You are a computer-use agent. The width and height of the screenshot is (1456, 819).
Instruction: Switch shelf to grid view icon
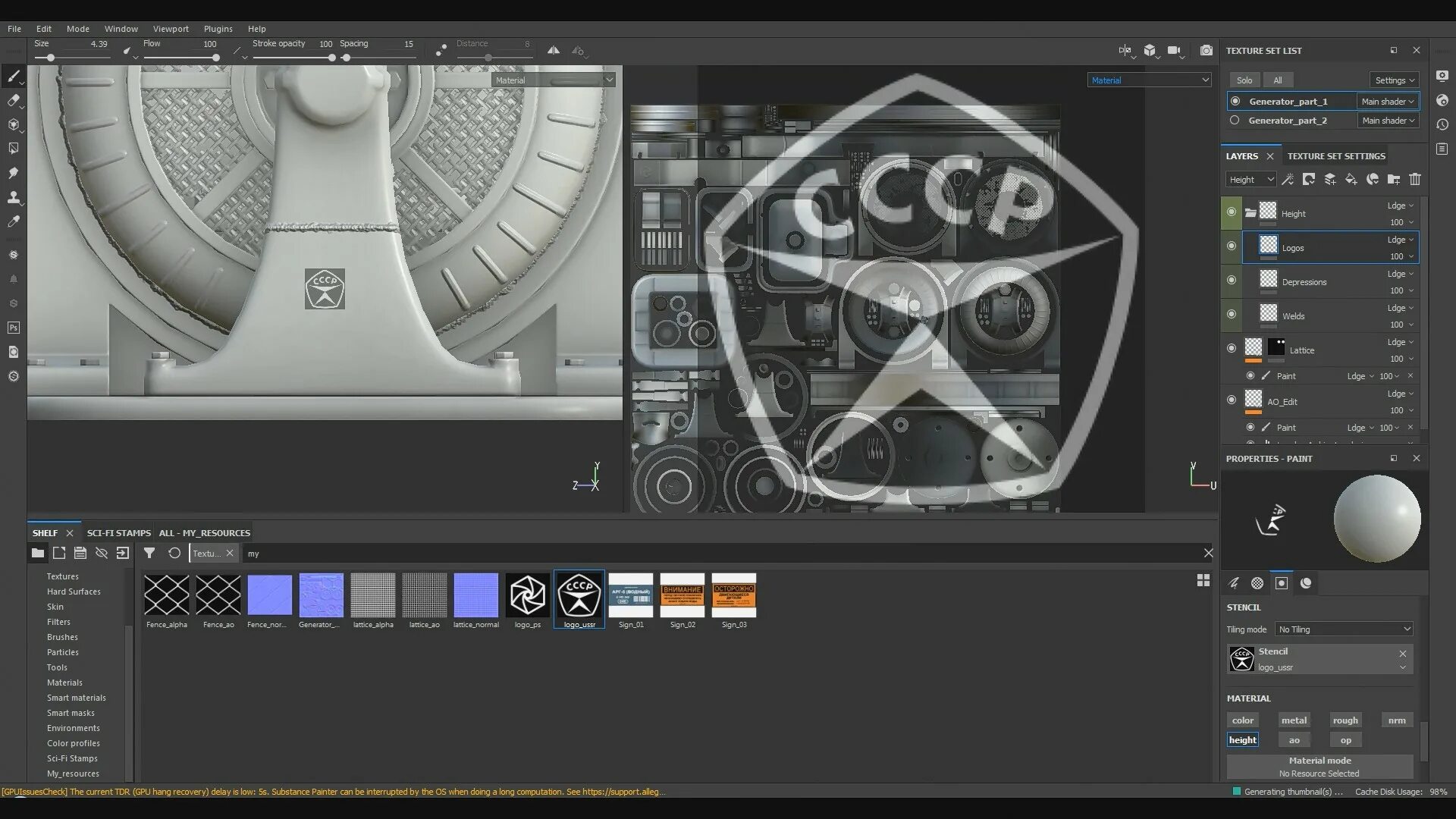click(1203, 580)
